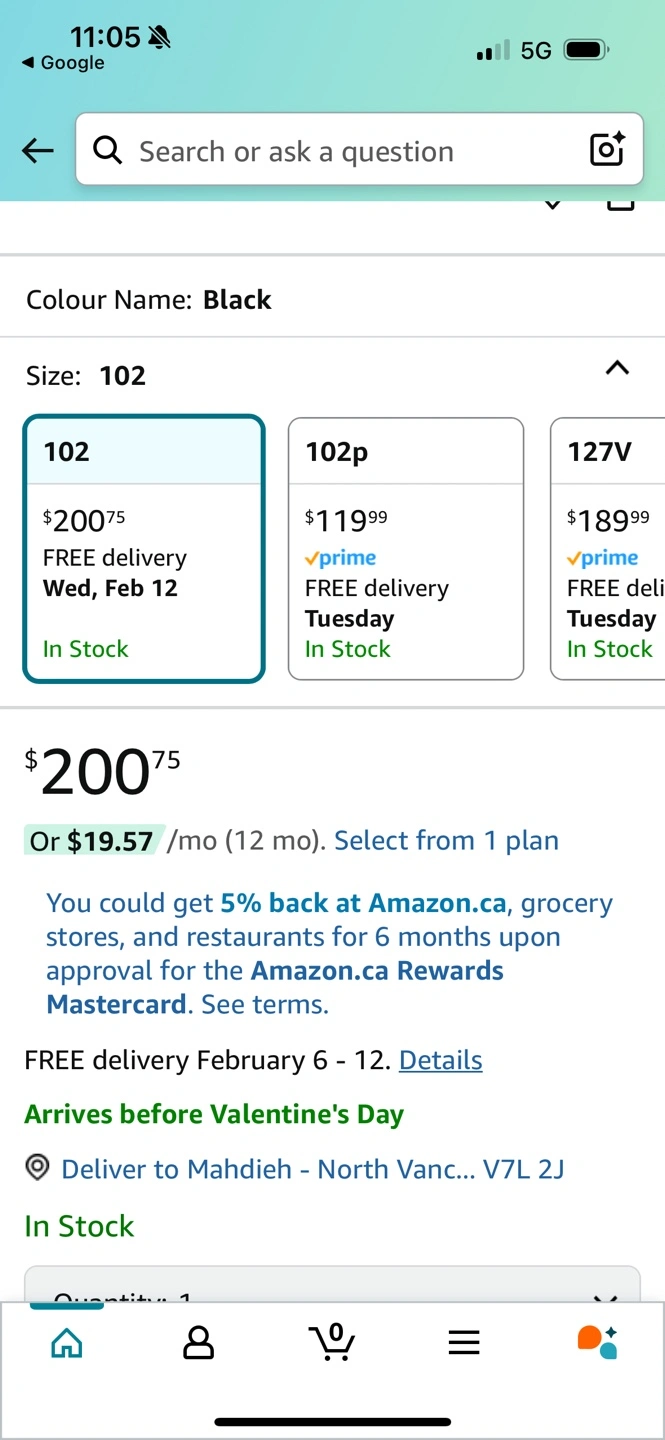Open the account profile icon
This screenshot has width=665, height=1440.
199,1343
